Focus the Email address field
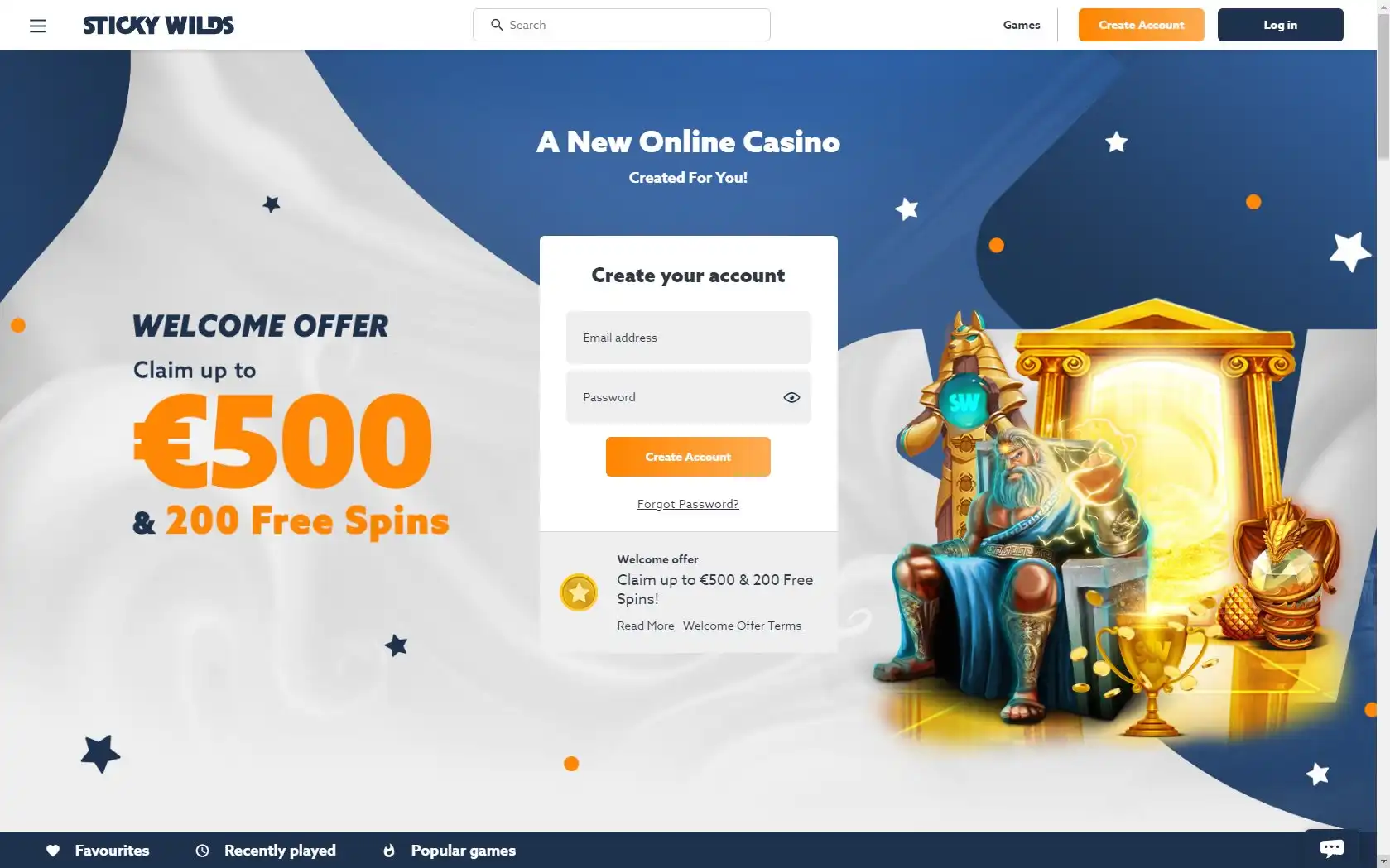This screenshot has width=1390, height=868. pyautogui.click(x=688, y=338)
